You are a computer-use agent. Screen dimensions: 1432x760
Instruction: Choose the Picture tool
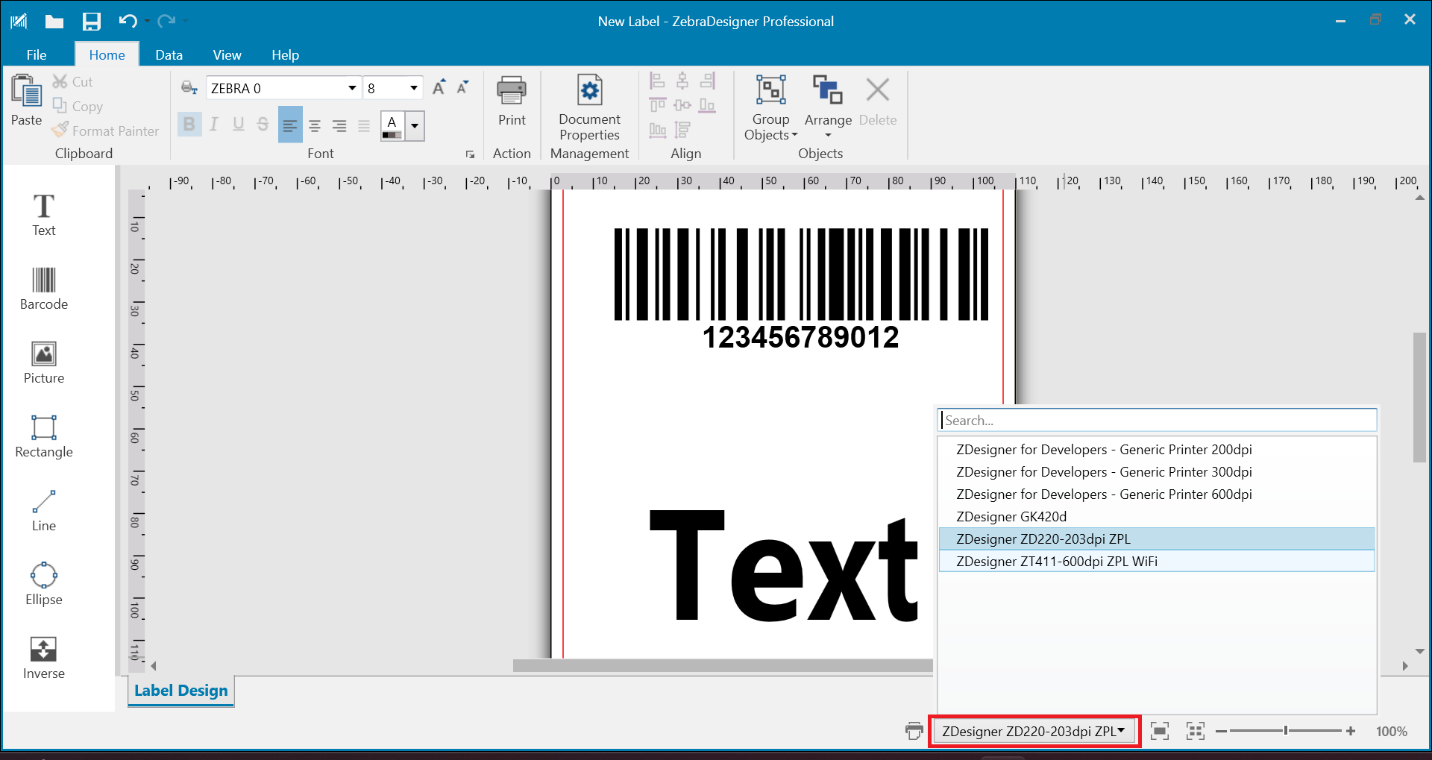click(x=44, y=363)
